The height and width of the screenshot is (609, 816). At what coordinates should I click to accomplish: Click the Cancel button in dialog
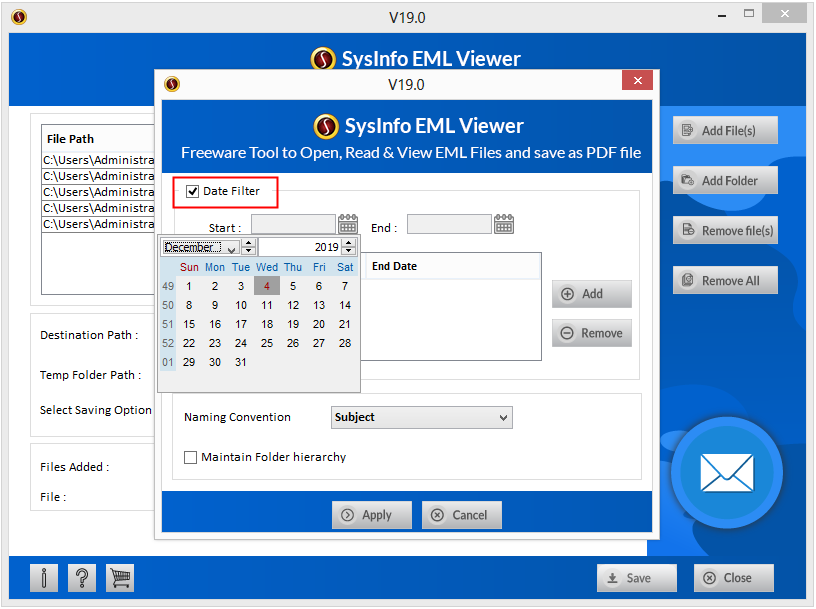tap(462, 515)
